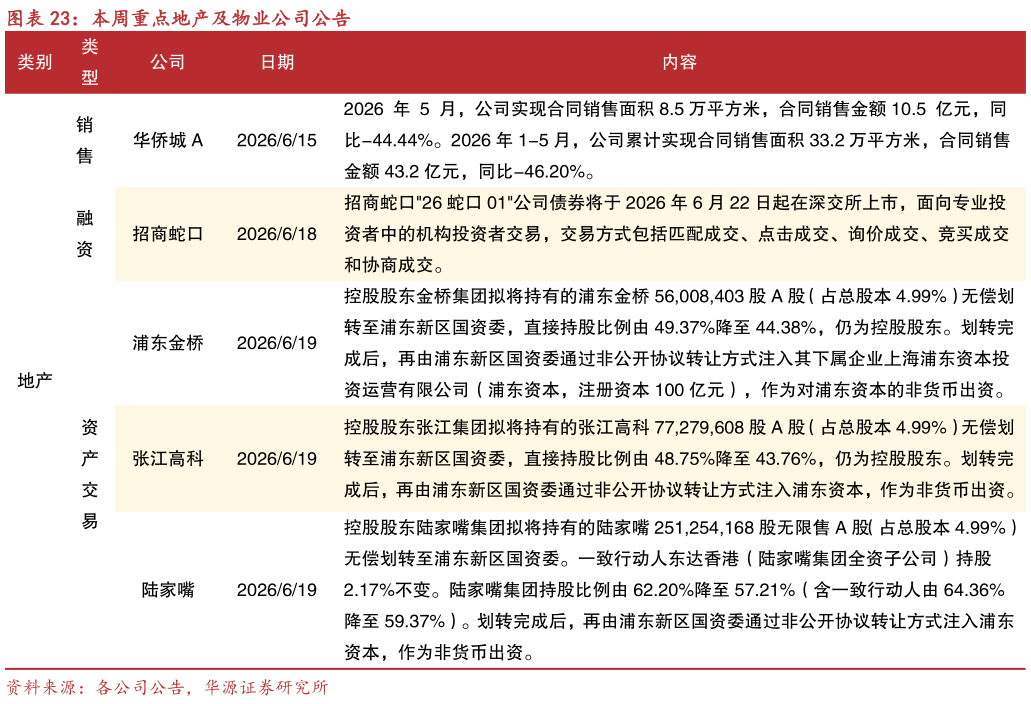
Task: Click the 2026/6/19 date in 浦东金桥 row
Action: click(277, 343)
